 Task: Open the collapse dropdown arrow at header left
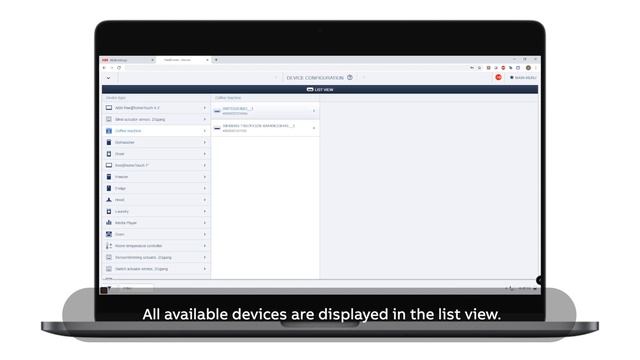109,78
